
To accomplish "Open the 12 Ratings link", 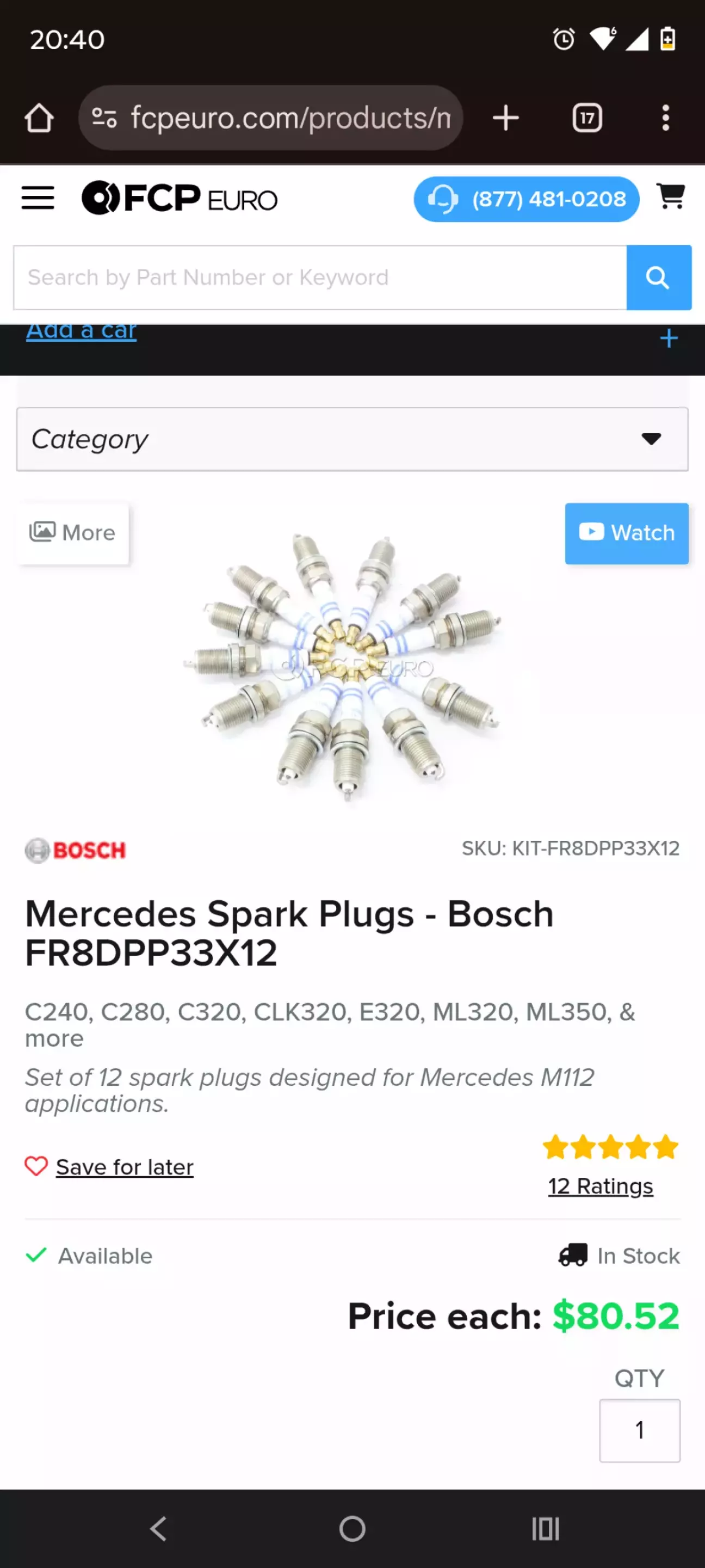I will point(601,1186).
